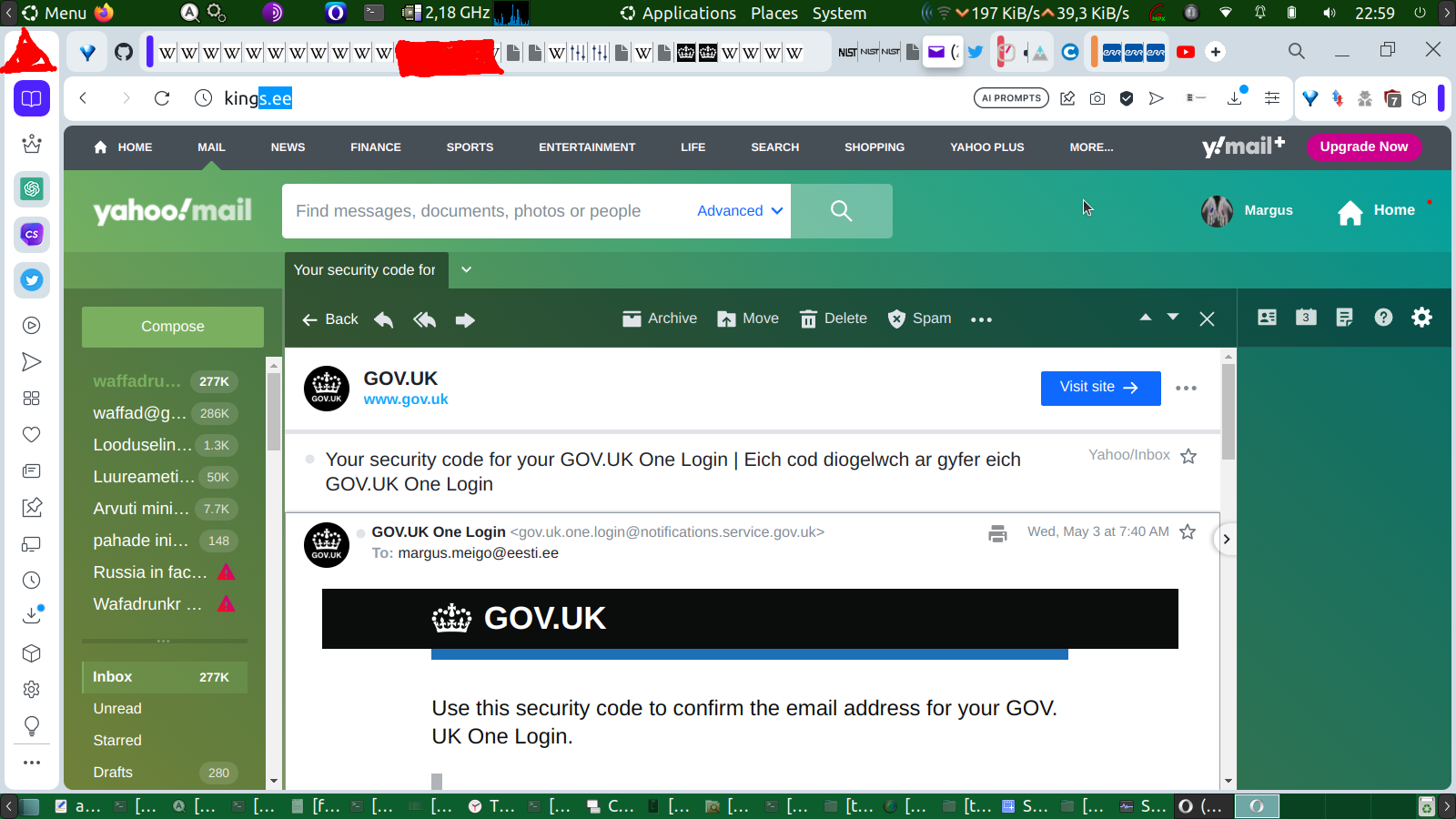
Task: Archive the open message
Action: click(x=660, y=318)
